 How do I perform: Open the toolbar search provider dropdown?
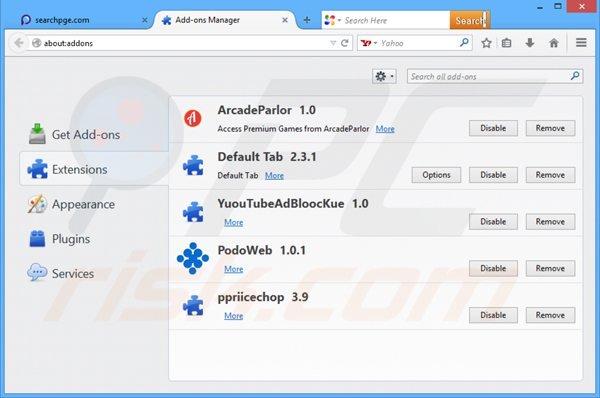pos(332,20)
